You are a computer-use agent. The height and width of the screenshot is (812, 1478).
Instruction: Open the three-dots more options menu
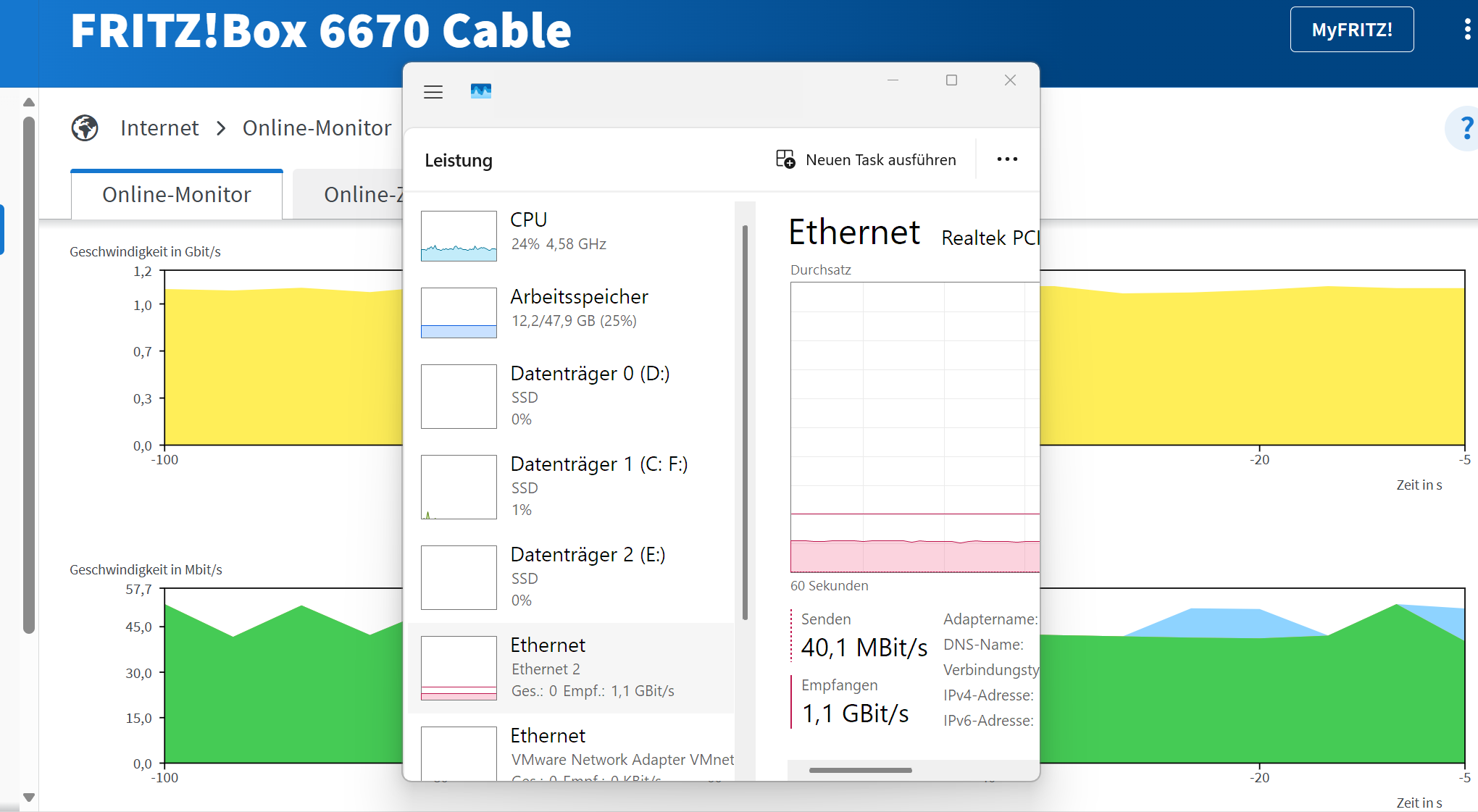1007,159
